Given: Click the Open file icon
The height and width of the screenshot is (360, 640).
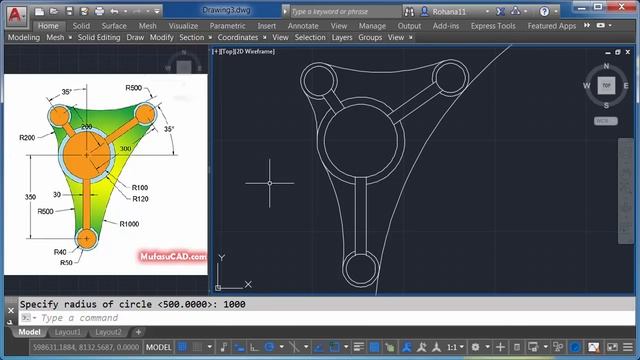Looking at the screenshot, I should 54,11.
